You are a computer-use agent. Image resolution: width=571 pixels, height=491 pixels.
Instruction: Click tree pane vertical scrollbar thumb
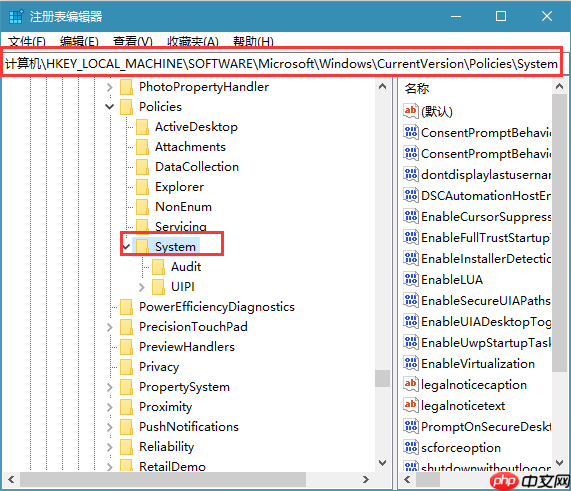click(x=382, y=378)
